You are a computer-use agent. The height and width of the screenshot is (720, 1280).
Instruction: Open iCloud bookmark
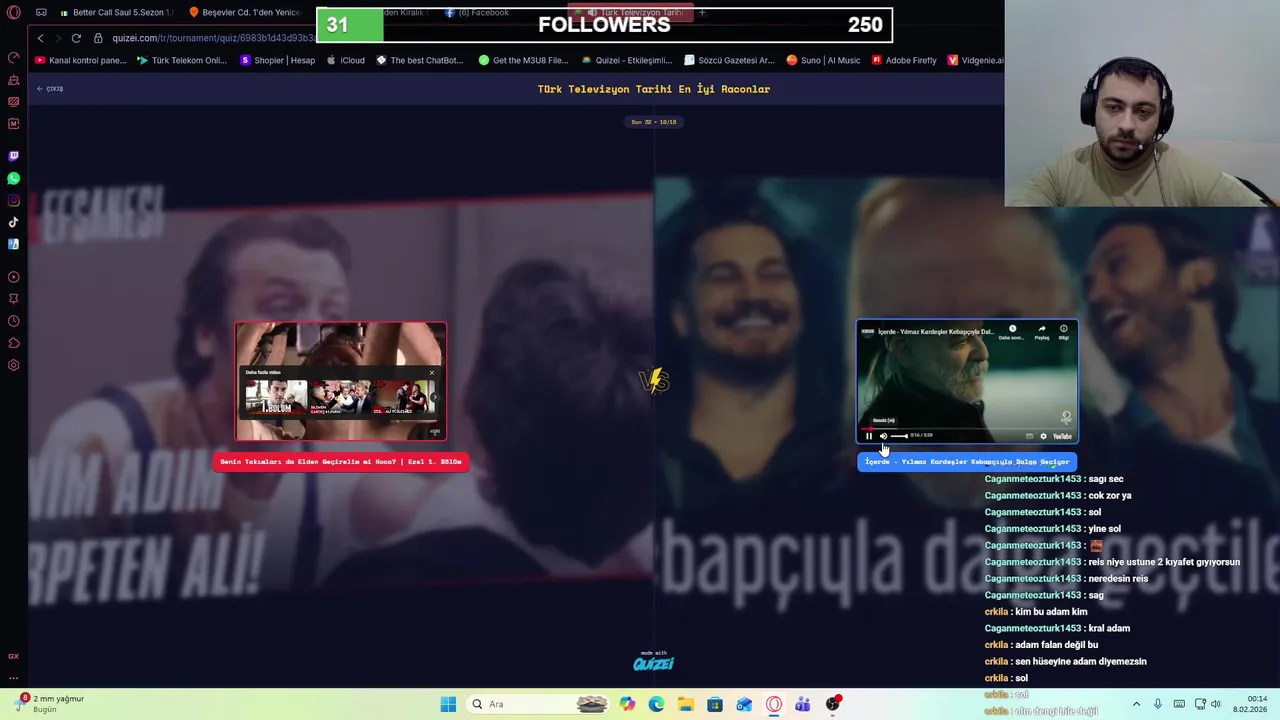click(x=346, y=60)
